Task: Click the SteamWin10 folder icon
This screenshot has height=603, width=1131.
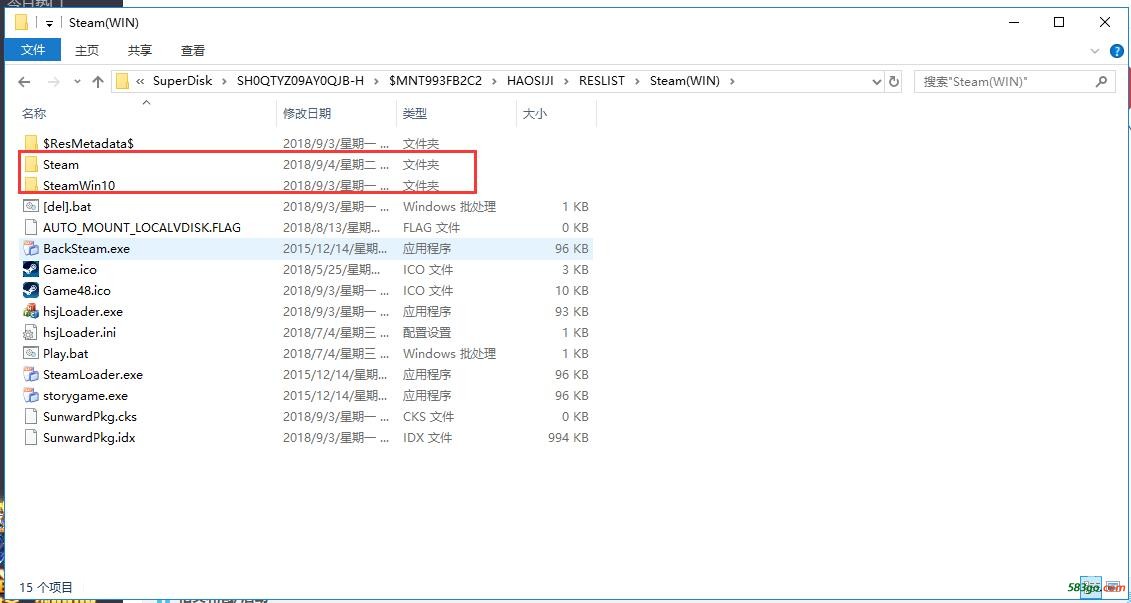Action: 31,185
